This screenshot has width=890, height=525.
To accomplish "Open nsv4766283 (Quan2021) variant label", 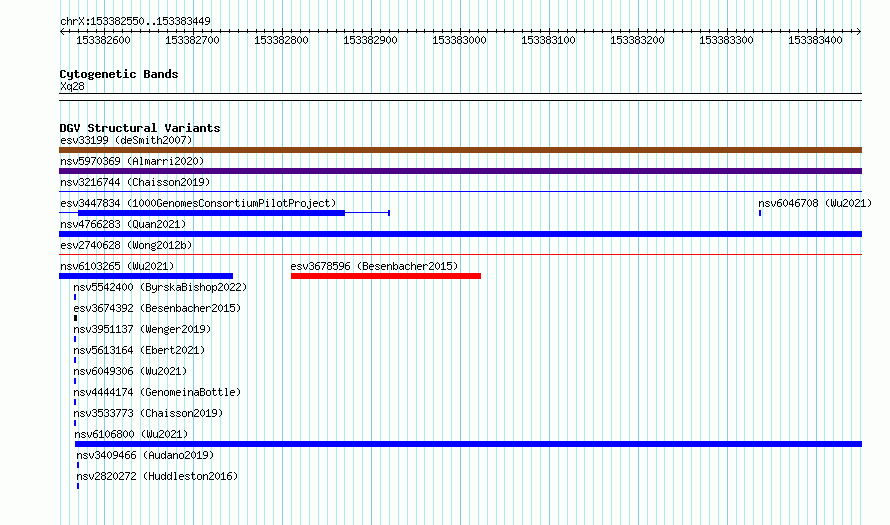I will tap(123, 224).
